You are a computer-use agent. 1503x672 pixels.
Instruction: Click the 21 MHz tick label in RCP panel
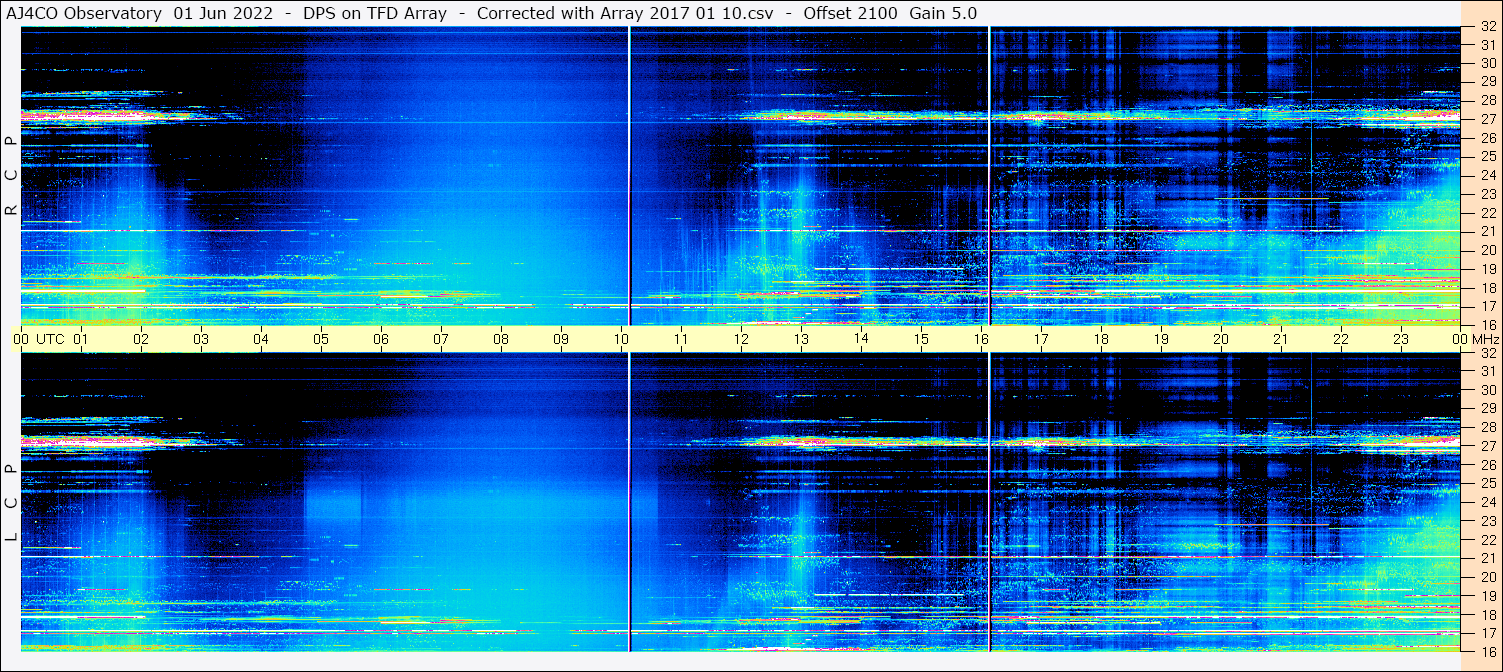1488,232
